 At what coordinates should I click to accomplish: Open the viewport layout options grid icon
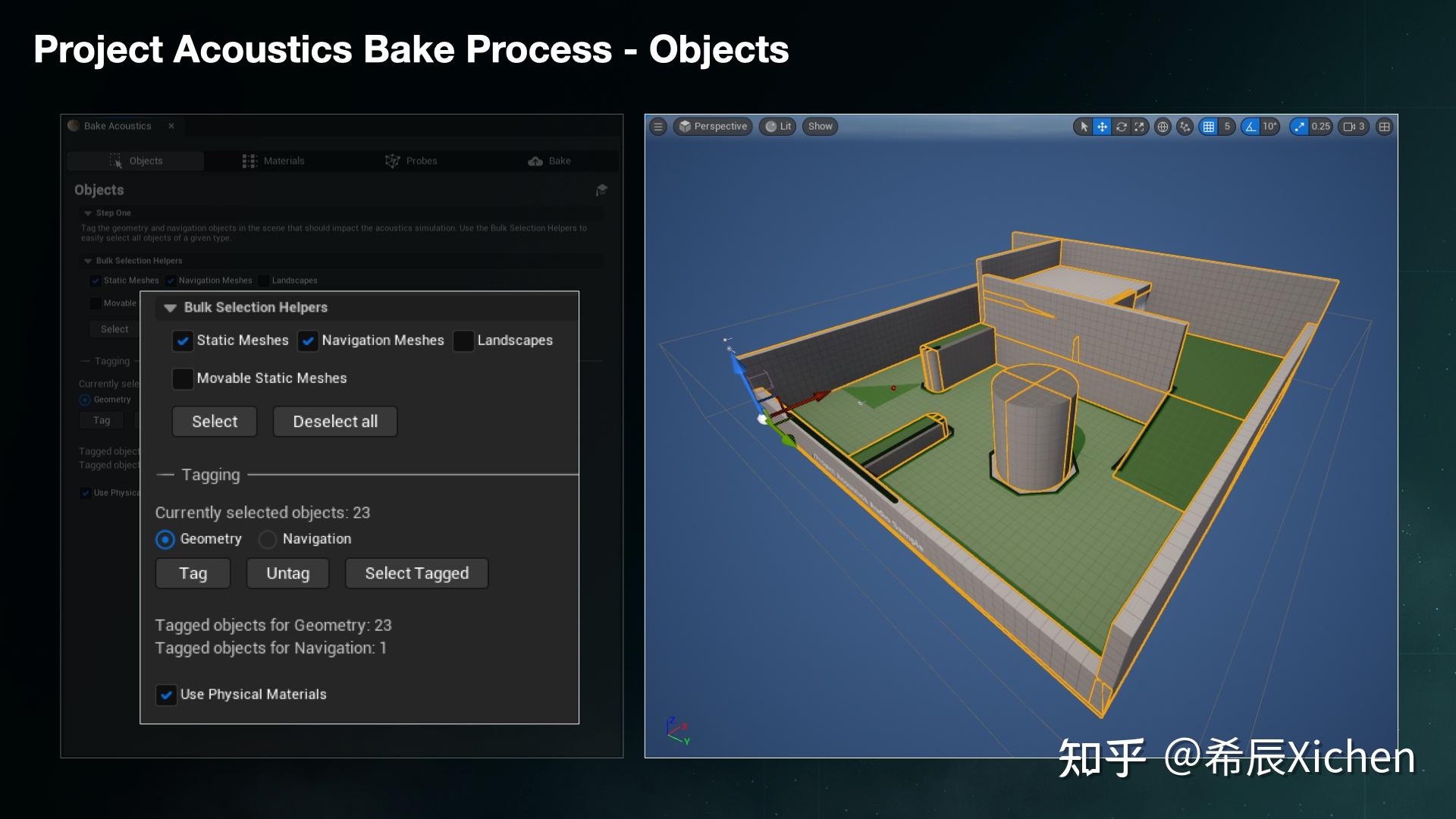pos(1385,127)
